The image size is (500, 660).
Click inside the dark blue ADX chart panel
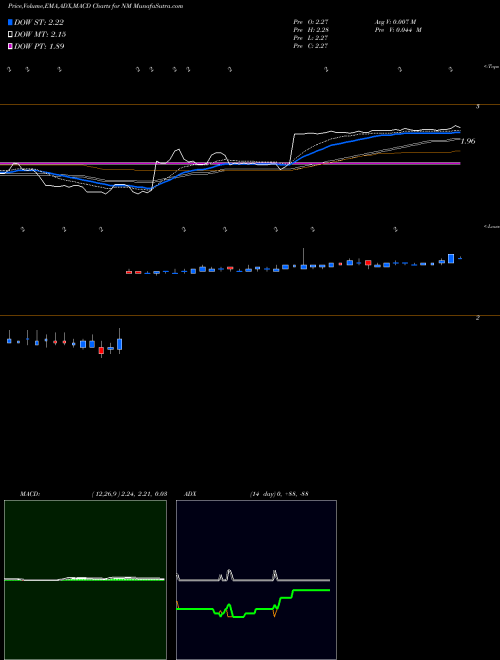[x=256, y=580]
